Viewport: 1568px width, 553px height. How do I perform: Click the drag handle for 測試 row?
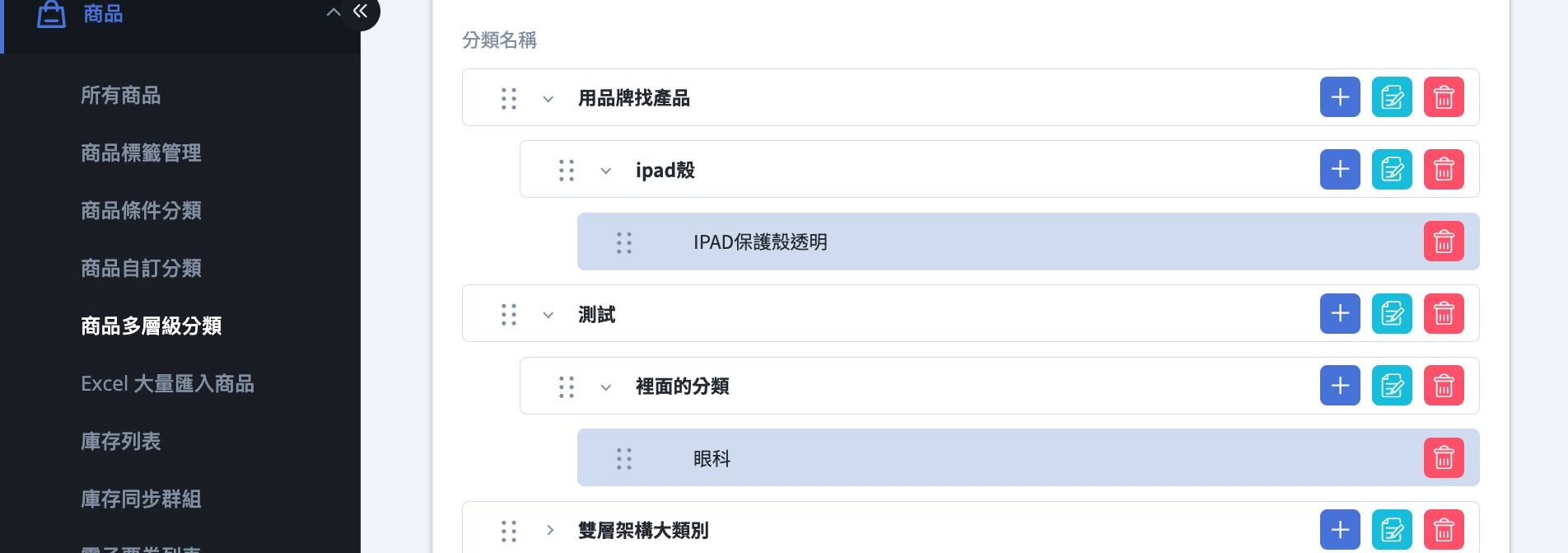[x=509, y=315]
